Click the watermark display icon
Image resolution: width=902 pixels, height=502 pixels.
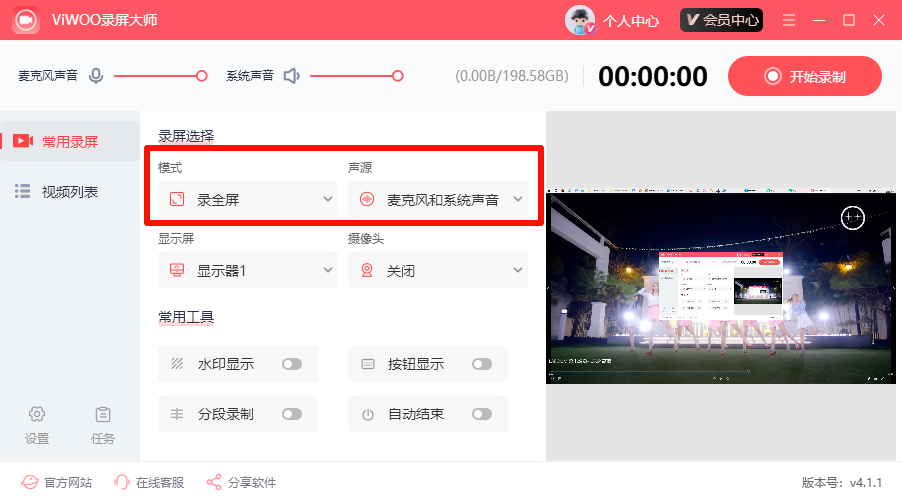pyautogui.click(x=177, y=363)
